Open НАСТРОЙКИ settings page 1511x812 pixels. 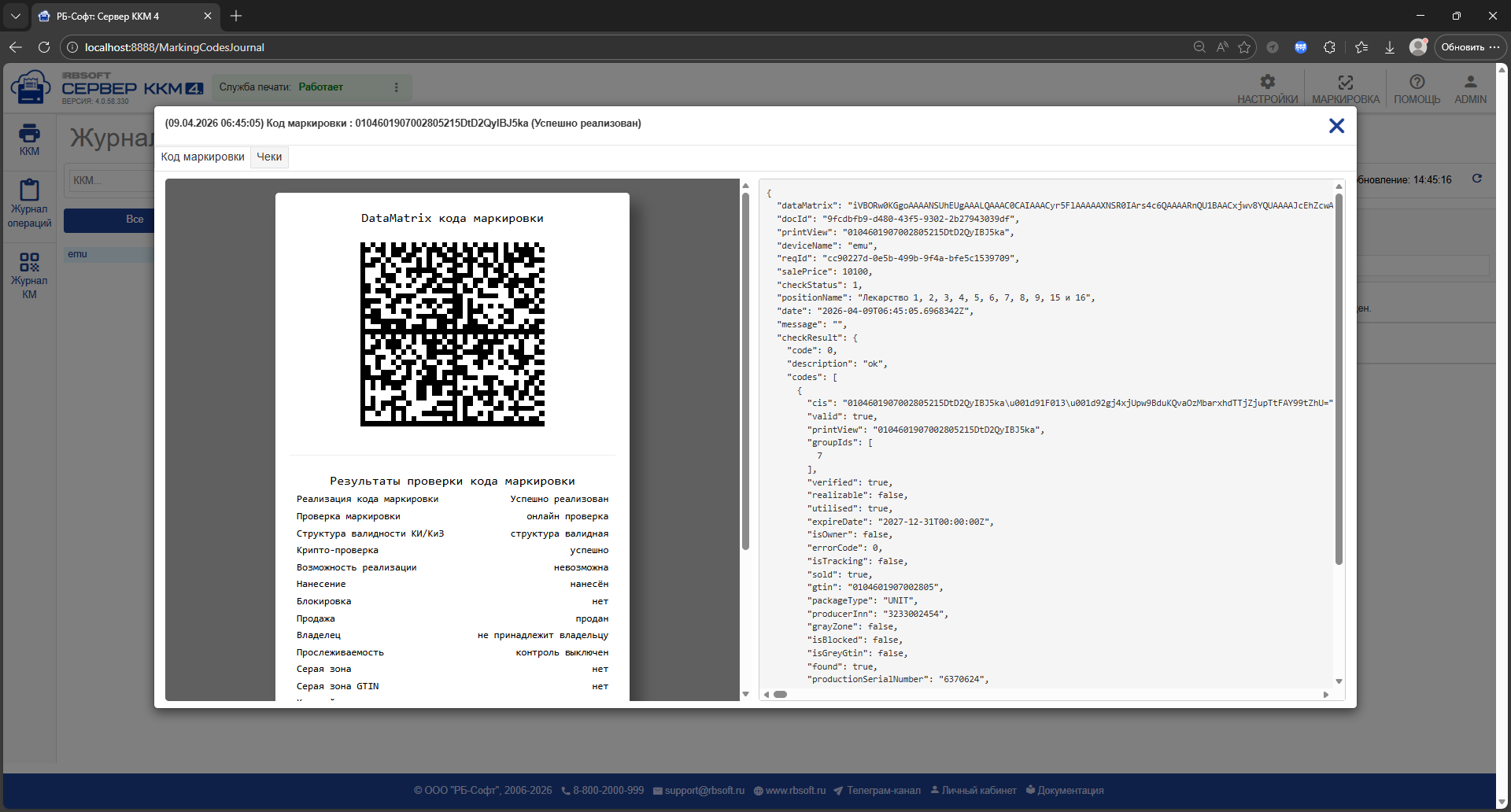(1267, 89)
